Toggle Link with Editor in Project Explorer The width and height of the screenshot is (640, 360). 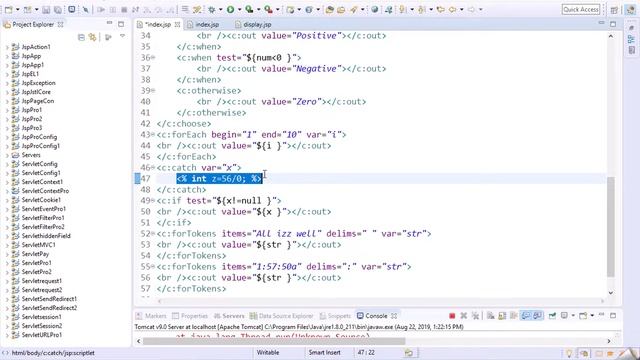(x=93, y=38)
